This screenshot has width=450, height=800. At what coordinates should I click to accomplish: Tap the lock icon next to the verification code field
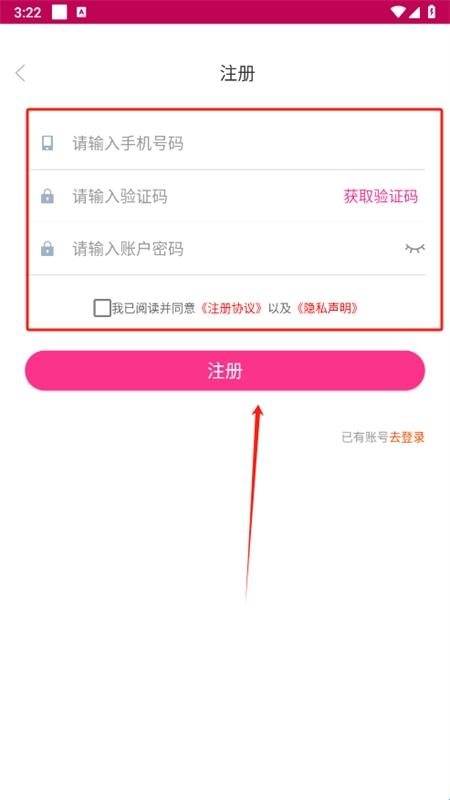tap(47, 196)
